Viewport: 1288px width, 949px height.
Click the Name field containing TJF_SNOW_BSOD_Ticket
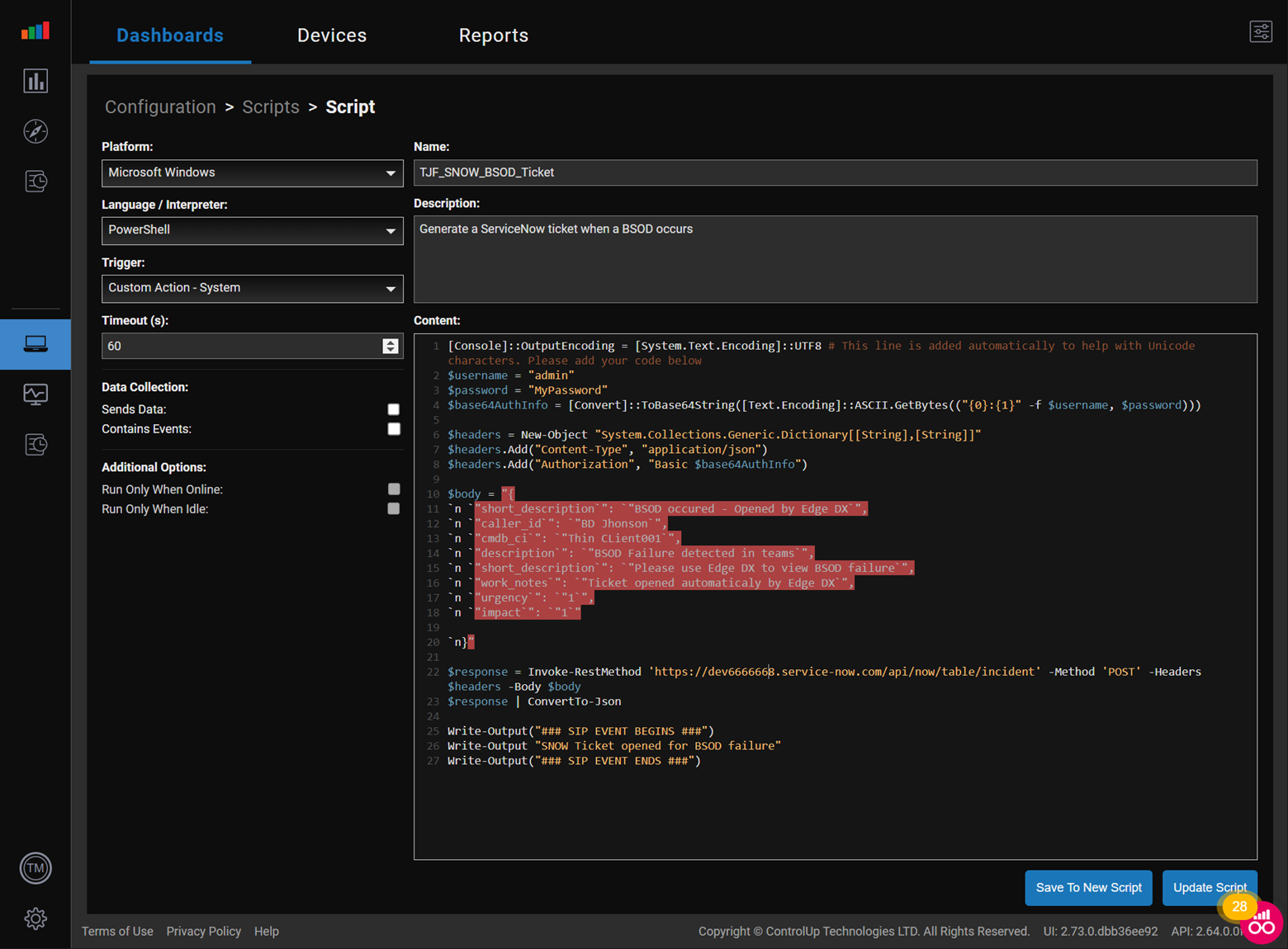coord(835,172)
